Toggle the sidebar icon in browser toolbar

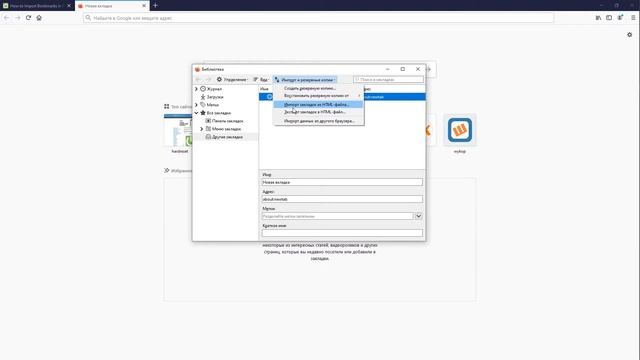(609, 18)
